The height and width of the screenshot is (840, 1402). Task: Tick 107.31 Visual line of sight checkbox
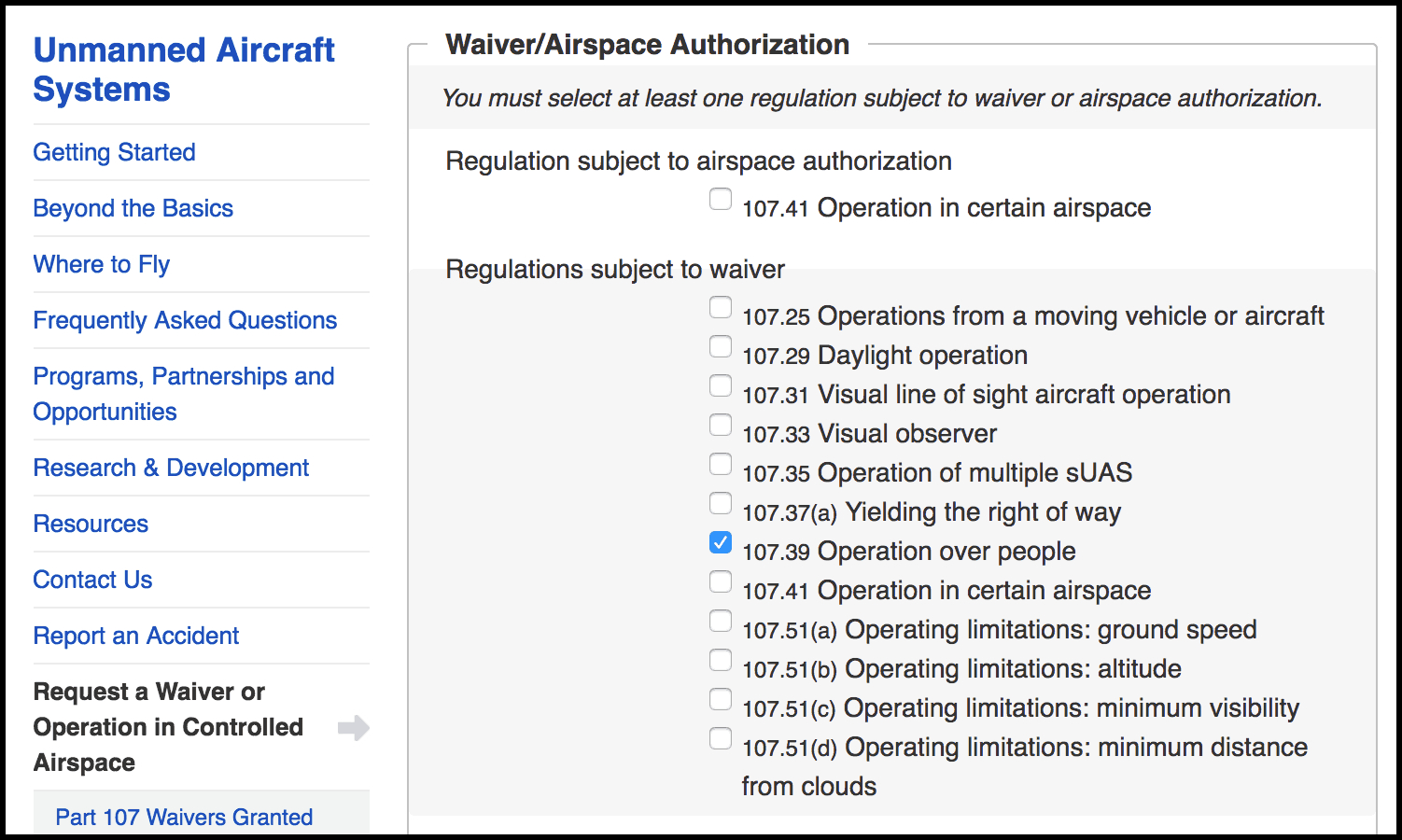pyautogui.click(x=721, y=385)
